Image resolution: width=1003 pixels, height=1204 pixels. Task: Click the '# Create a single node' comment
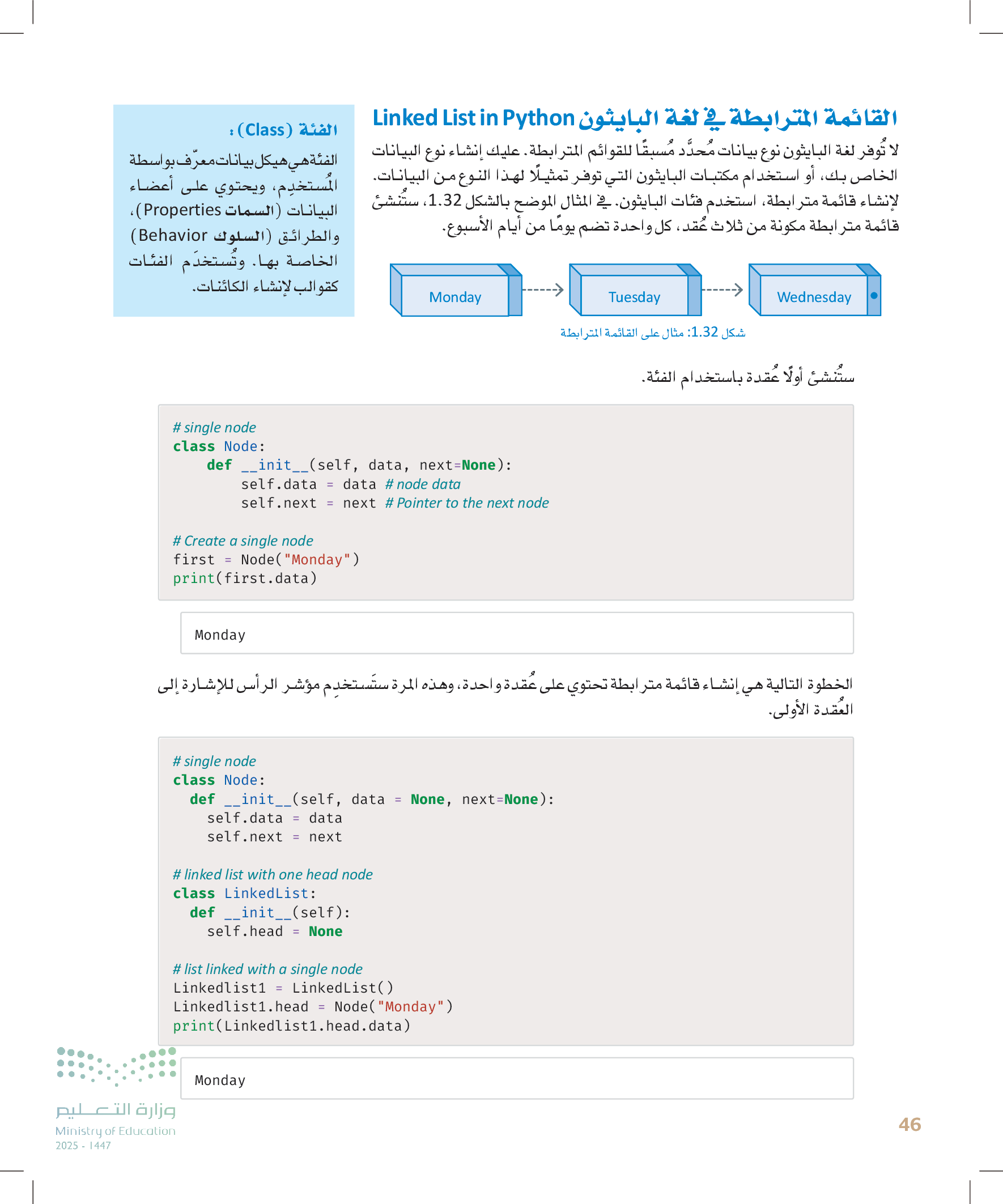point(243,541)
